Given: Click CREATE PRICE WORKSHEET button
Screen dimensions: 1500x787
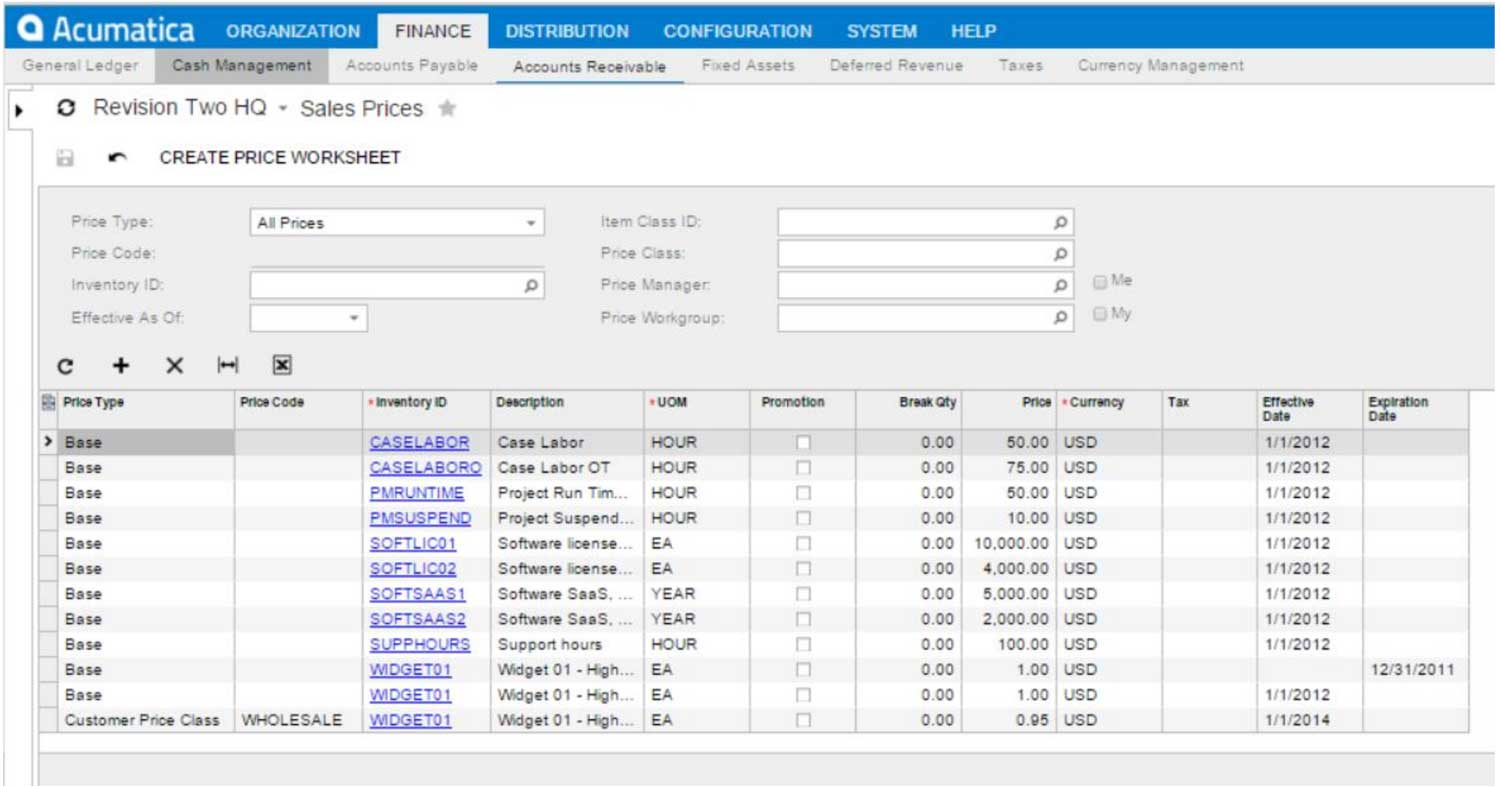Looking at the screenshot, I should point(280,158).
